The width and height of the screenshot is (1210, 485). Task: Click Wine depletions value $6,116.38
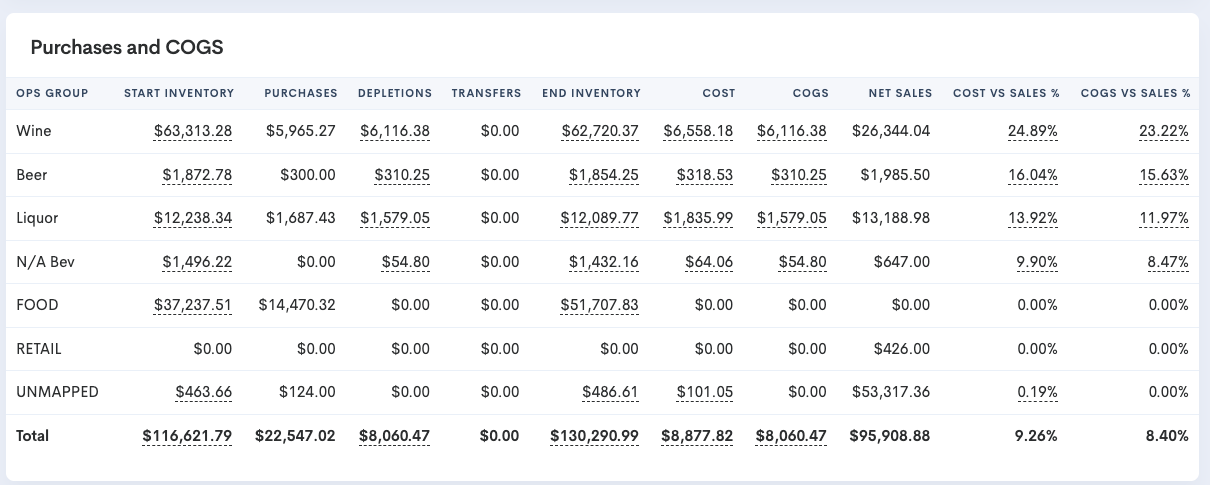[x=395, y=131]
